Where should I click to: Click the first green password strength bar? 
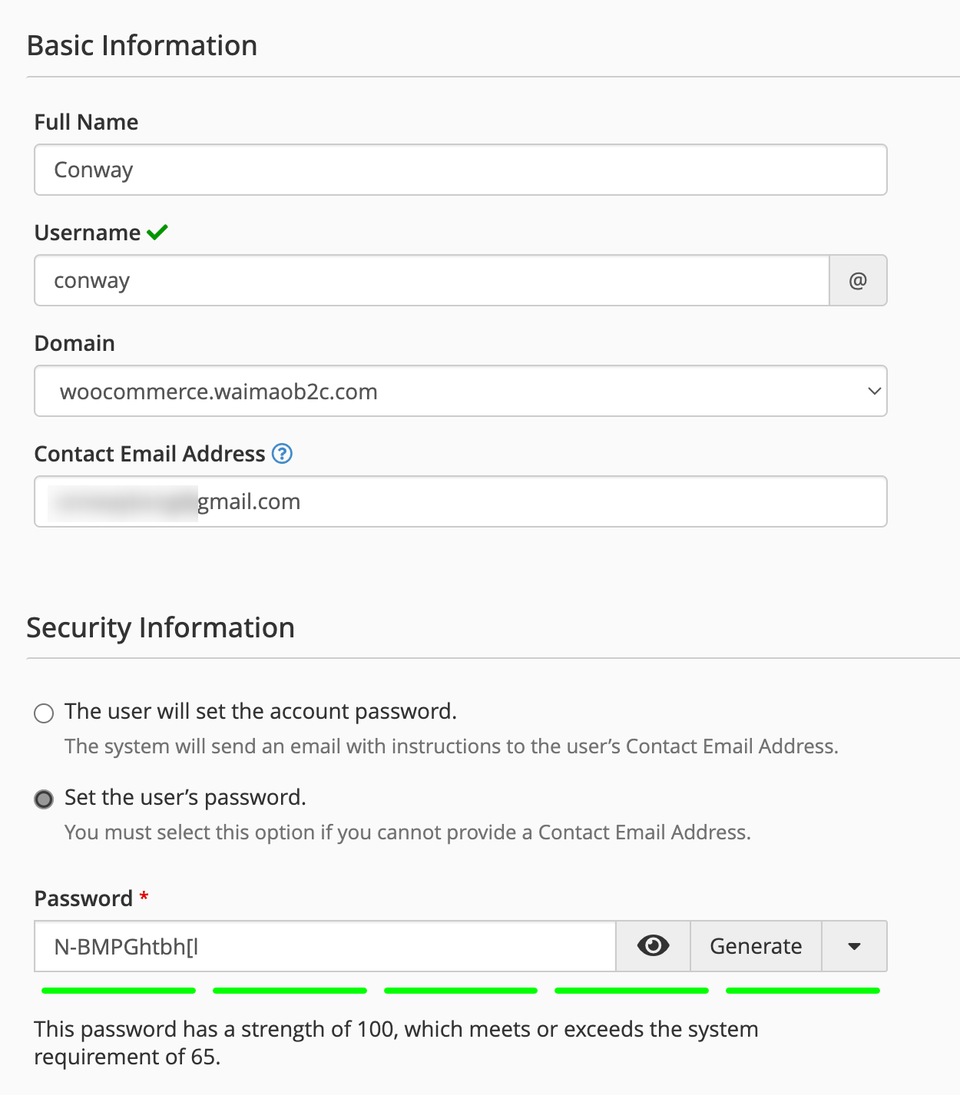(119, 990)
